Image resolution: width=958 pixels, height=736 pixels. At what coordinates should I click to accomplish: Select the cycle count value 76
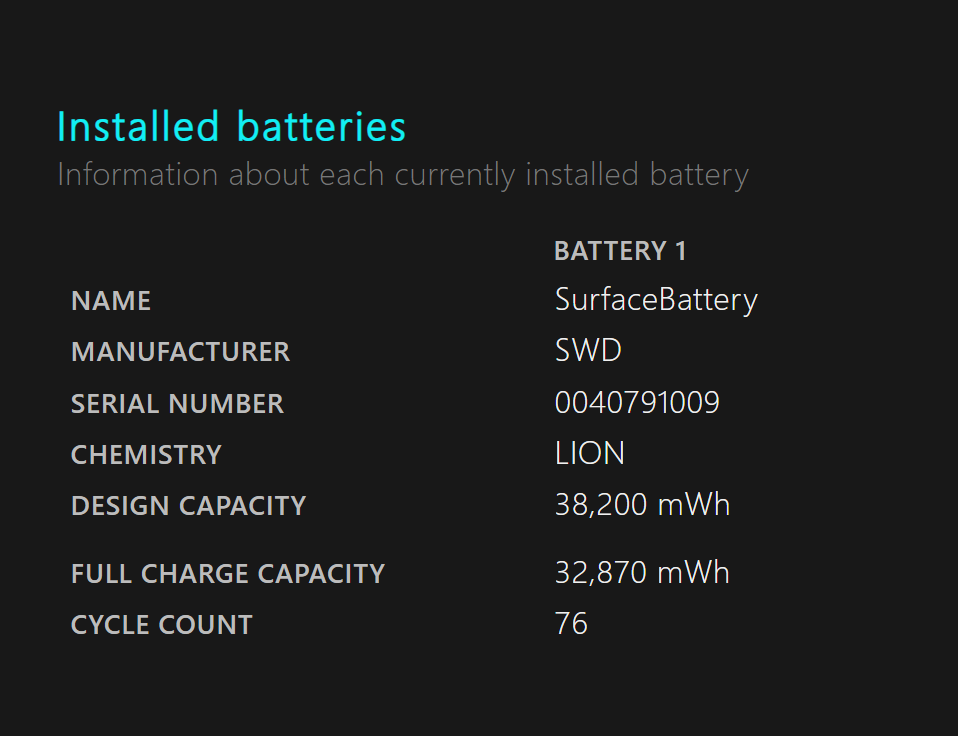click(x=571, y=624)
